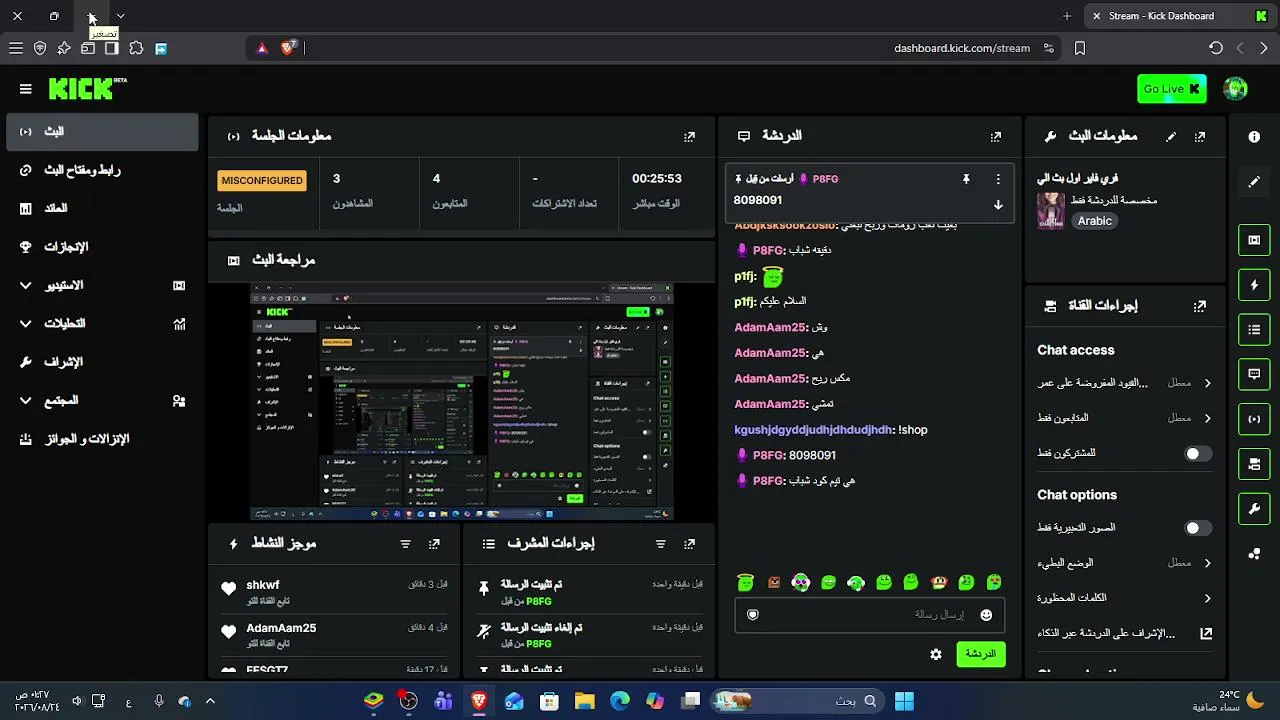Toggle subscribers-only chat (للمشتركين فقط)
Image resolution: width=1280 pixels, height=720 pixels.
1198,453
